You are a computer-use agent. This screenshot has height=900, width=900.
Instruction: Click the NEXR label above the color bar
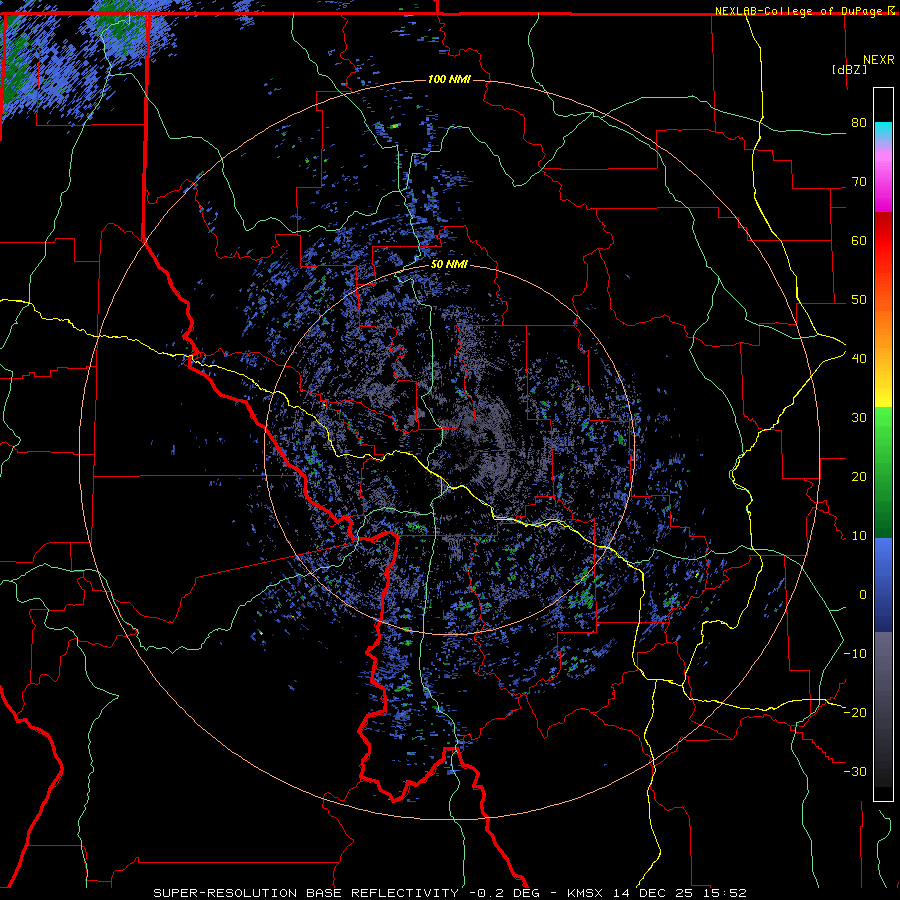point(879,60)
